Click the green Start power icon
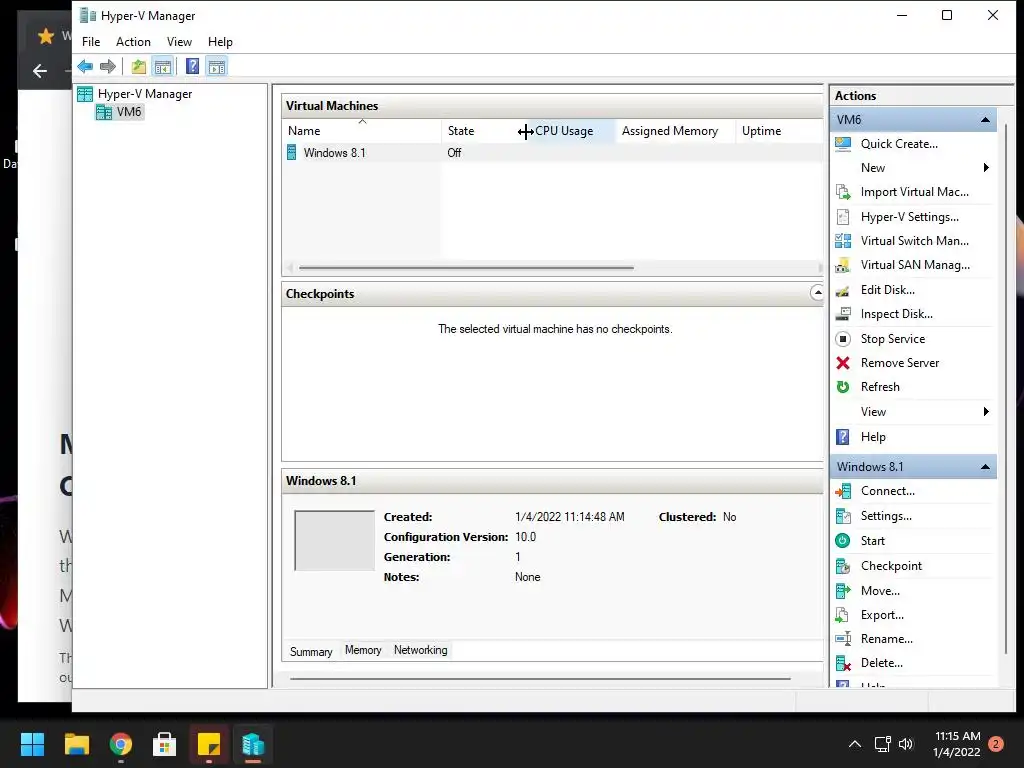Viewport: 1024px width, 768px height. click(843, 541)
